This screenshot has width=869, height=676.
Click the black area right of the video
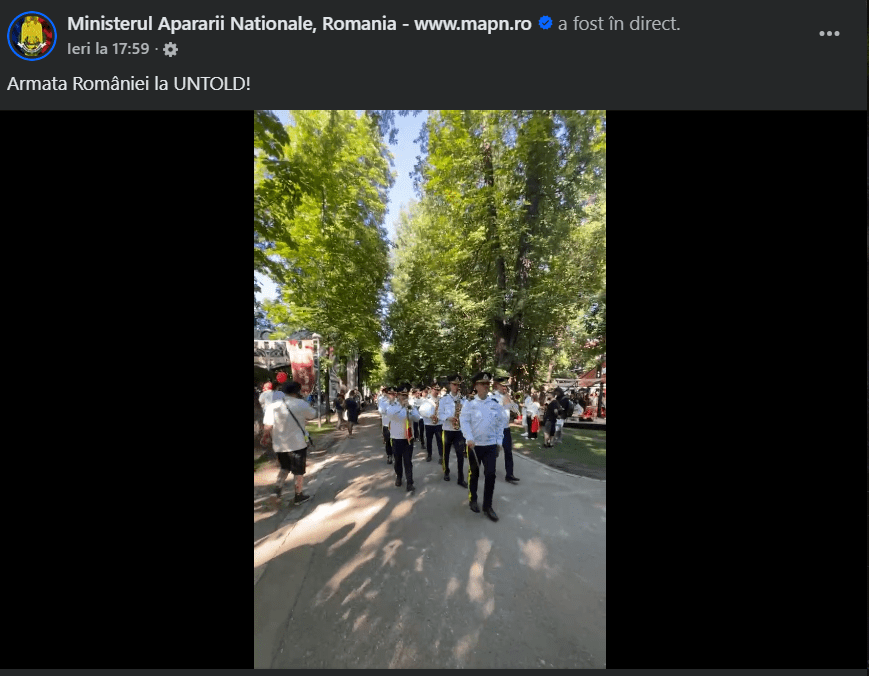737,389
